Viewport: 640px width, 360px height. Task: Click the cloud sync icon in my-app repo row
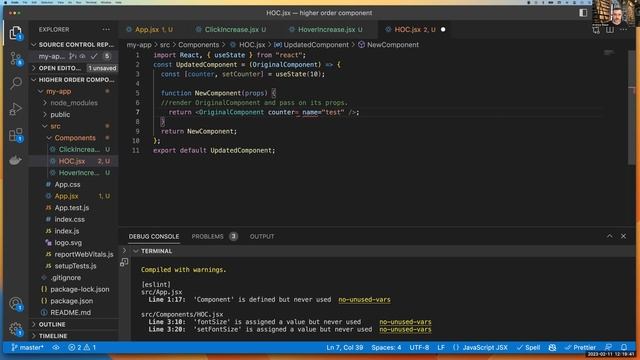pyautogui.click(x=82, y=56)
